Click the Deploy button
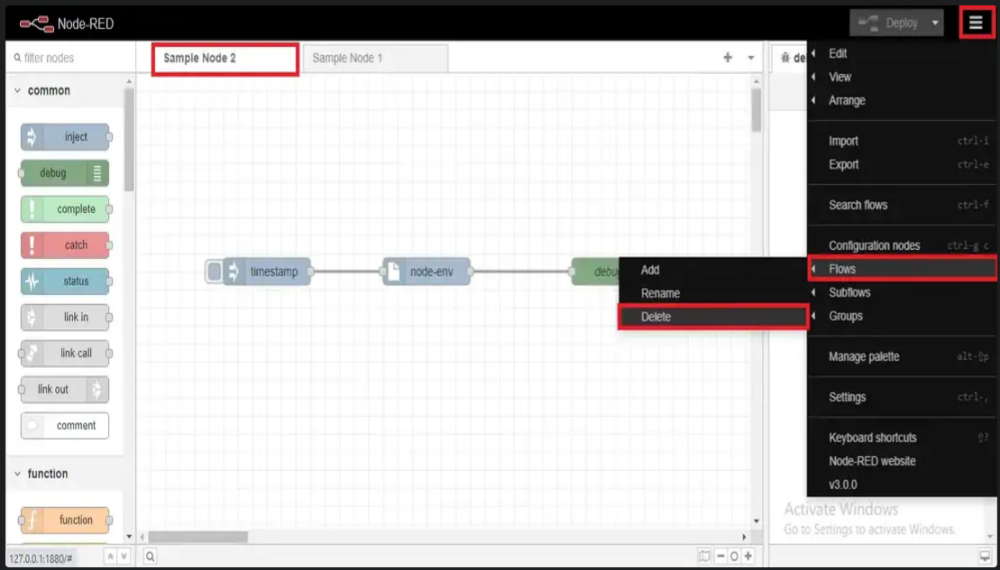This screenshot has height=570, width=1000. pyautogui.click(x=888, y=23)
